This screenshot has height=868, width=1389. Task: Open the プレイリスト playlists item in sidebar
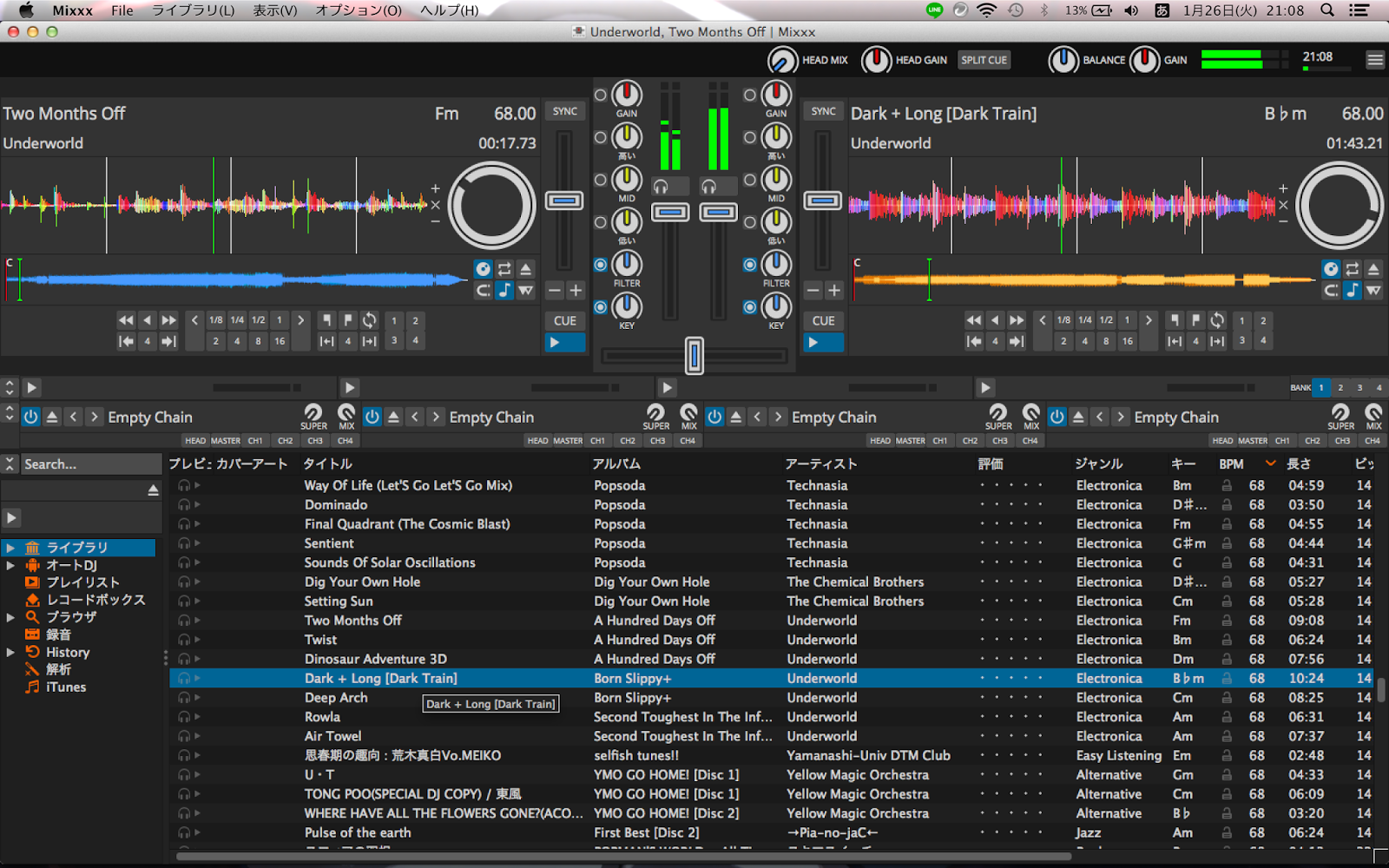(x=82, y=582)
